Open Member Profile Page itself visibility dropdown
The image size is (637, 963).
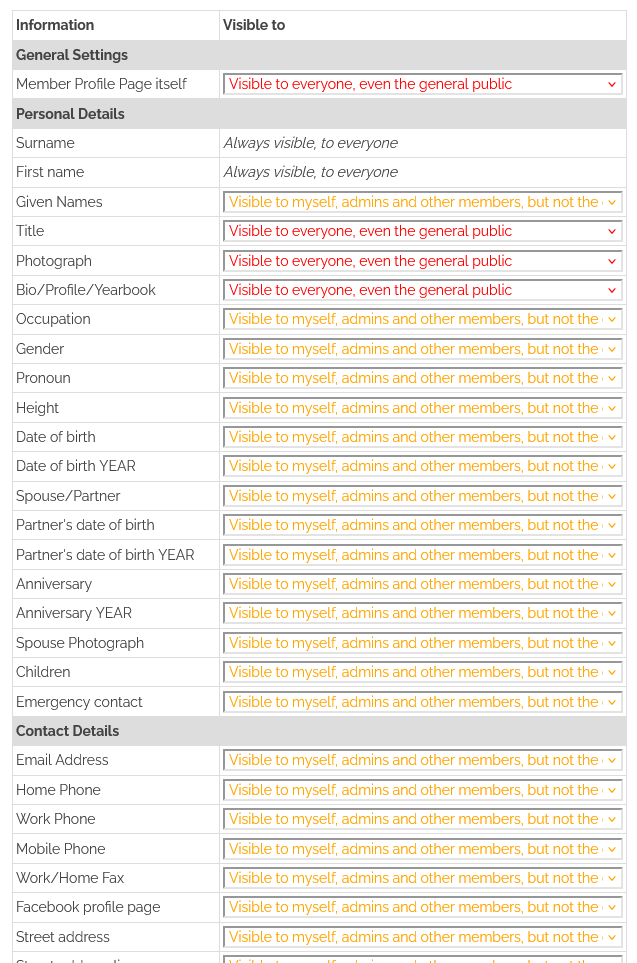(x=422, y=85)
